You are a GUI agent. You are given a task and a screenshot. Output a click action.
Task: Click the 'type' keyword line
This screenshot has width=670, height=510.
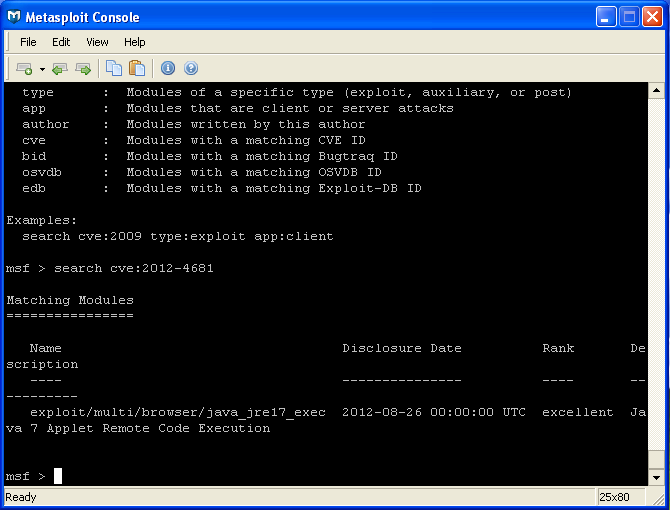pyautogui.click(x=297, y=92)
